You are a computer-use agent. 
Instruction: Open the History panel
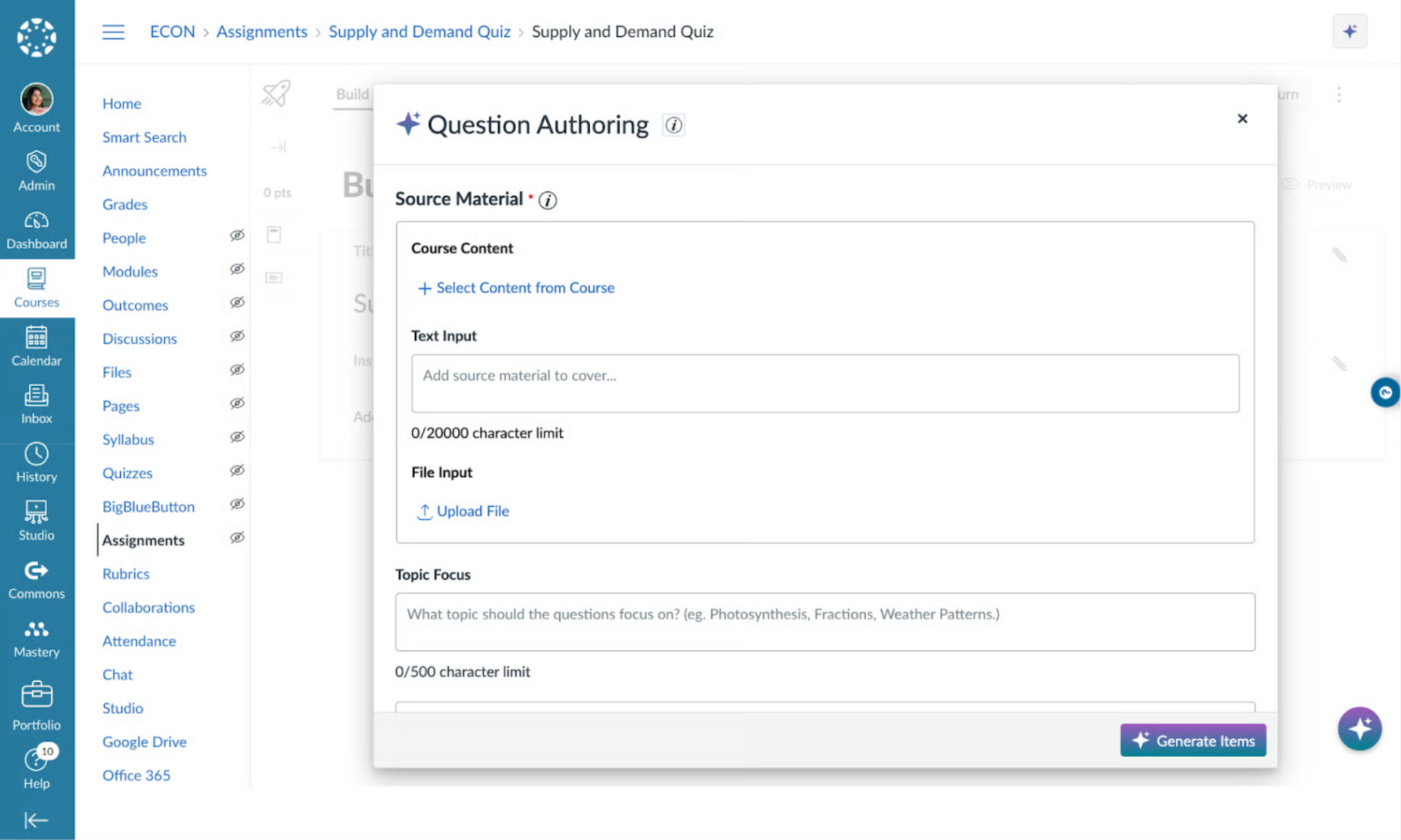click(36, 462)
